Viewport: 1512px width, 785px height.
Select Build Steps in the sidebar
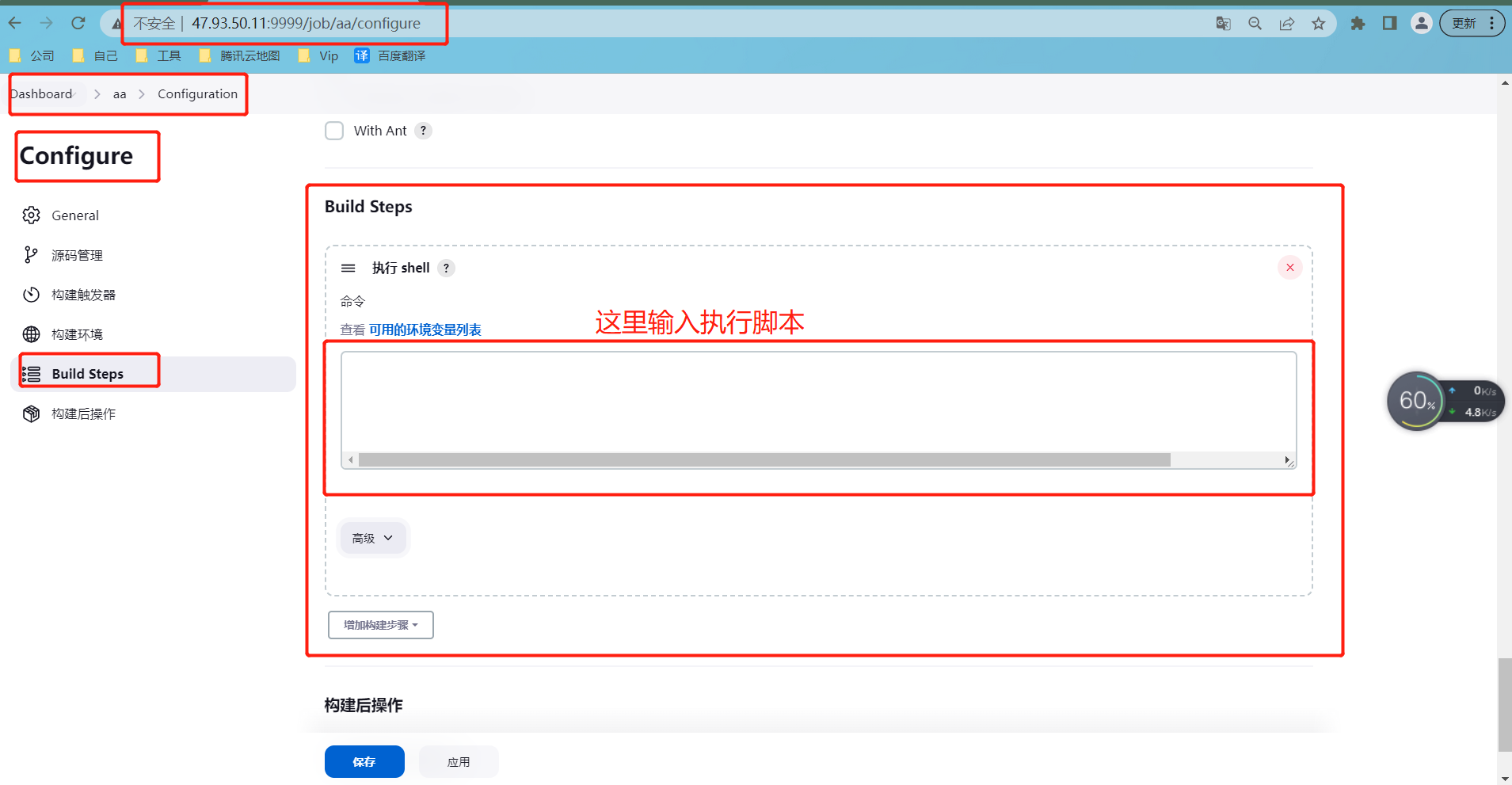coord(154,374)
